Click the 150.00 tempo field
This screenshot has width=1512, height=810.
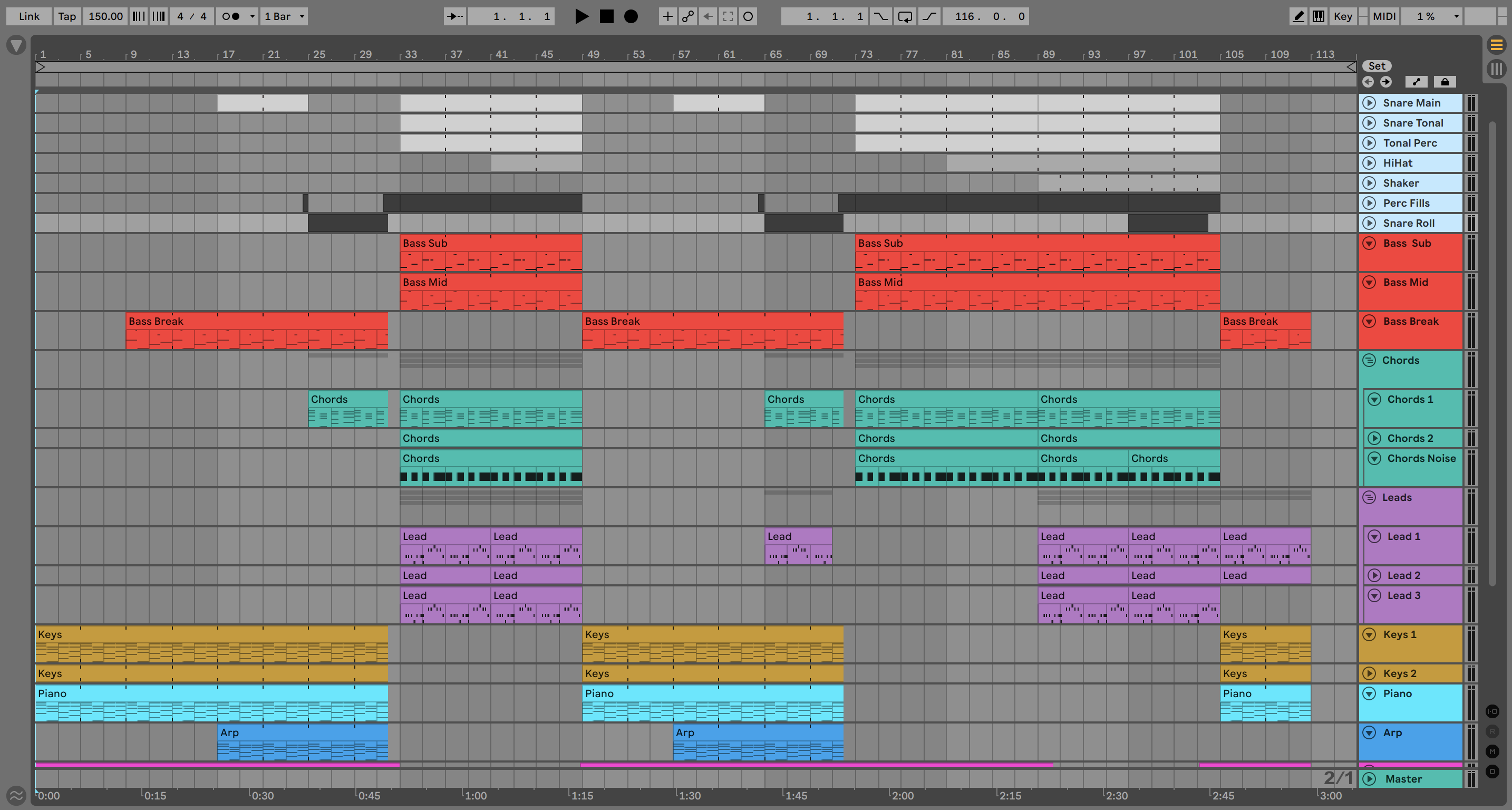[105, 16]
